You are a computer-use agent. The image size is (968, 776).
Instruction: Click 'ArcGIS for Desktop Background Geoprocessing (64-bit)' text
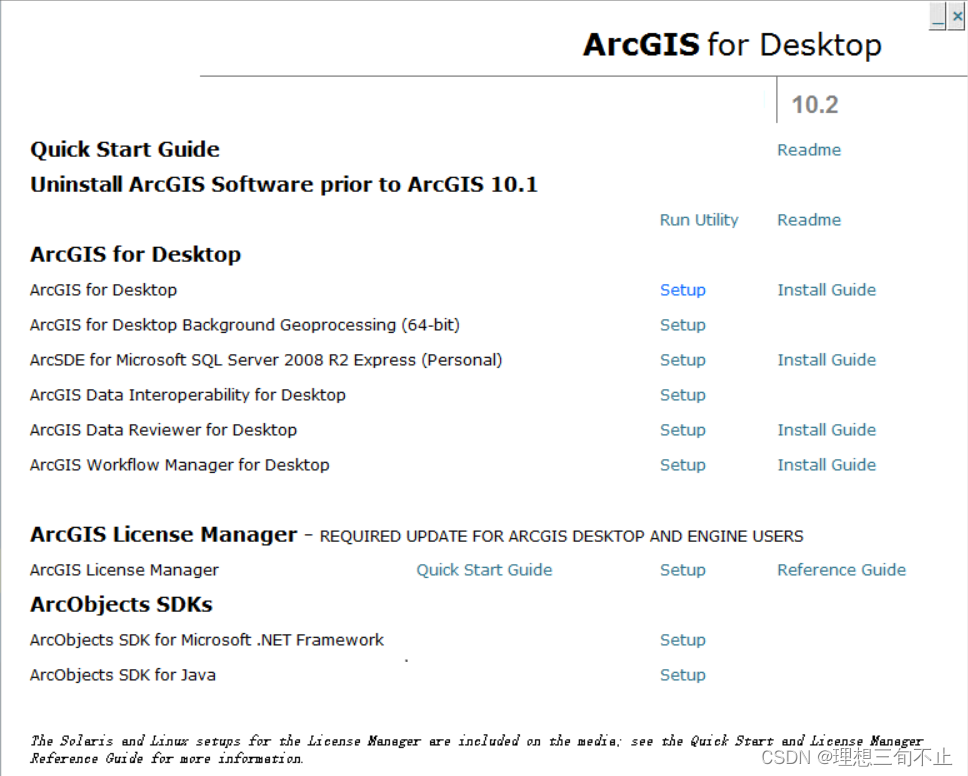(244, 325)
